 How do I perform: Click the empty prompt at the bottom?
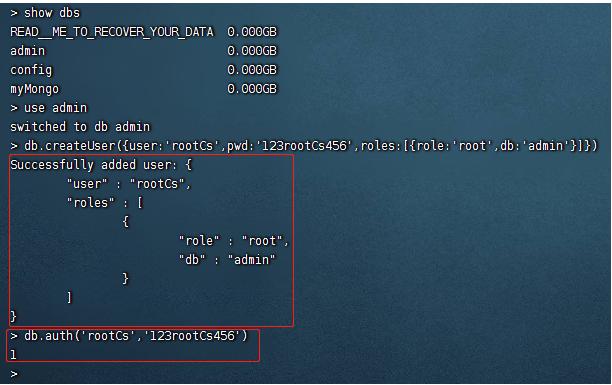14,374
